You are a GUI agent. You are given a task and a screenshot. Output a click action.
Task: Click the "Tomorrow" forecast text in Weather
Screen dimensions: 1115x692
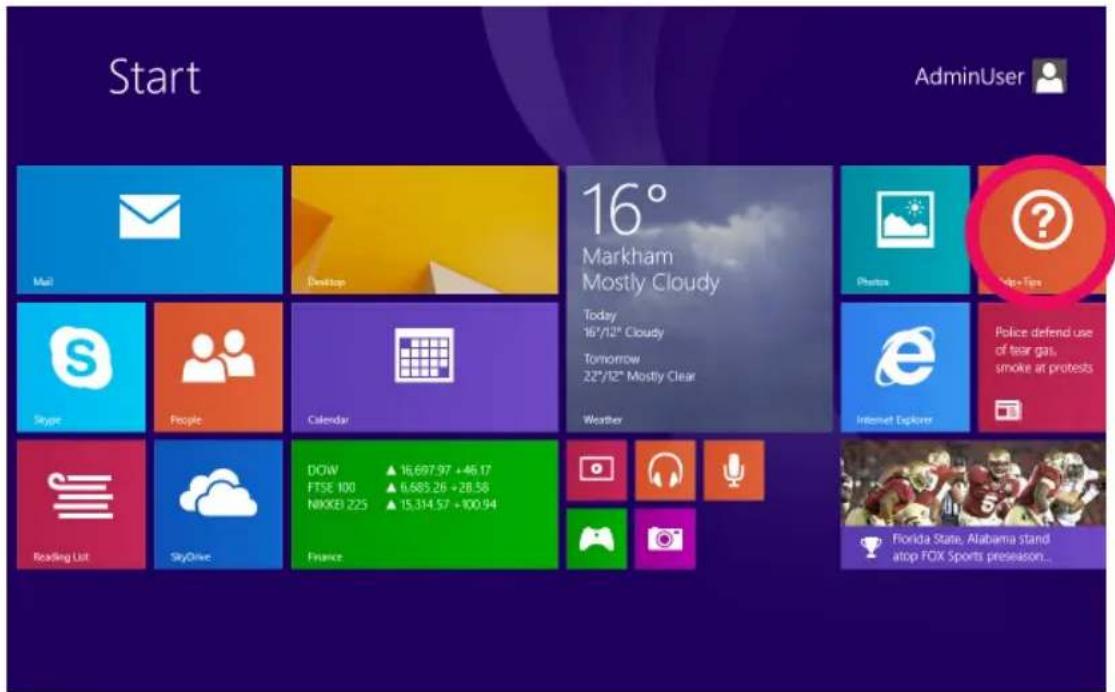[x=612, y=359]
